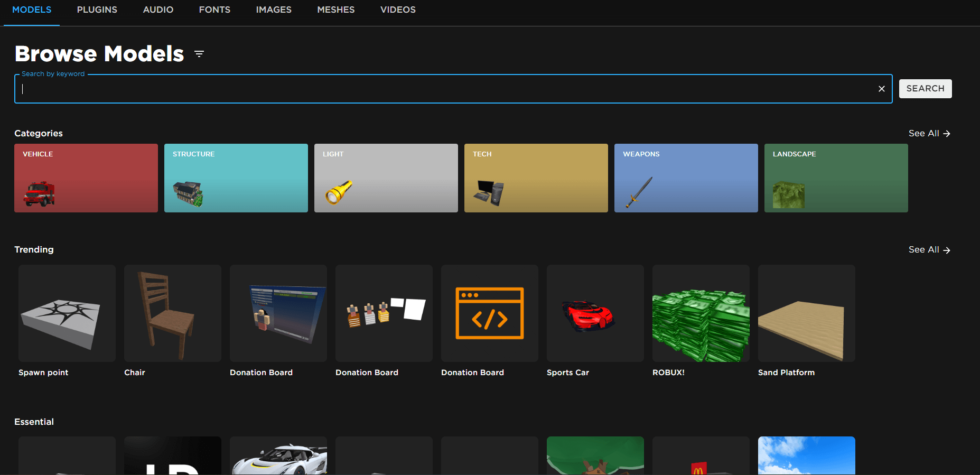The width and height of the screenshot is (980, 475).
Task: Open Donation Board with orange code icon
Action: (489, 313)
